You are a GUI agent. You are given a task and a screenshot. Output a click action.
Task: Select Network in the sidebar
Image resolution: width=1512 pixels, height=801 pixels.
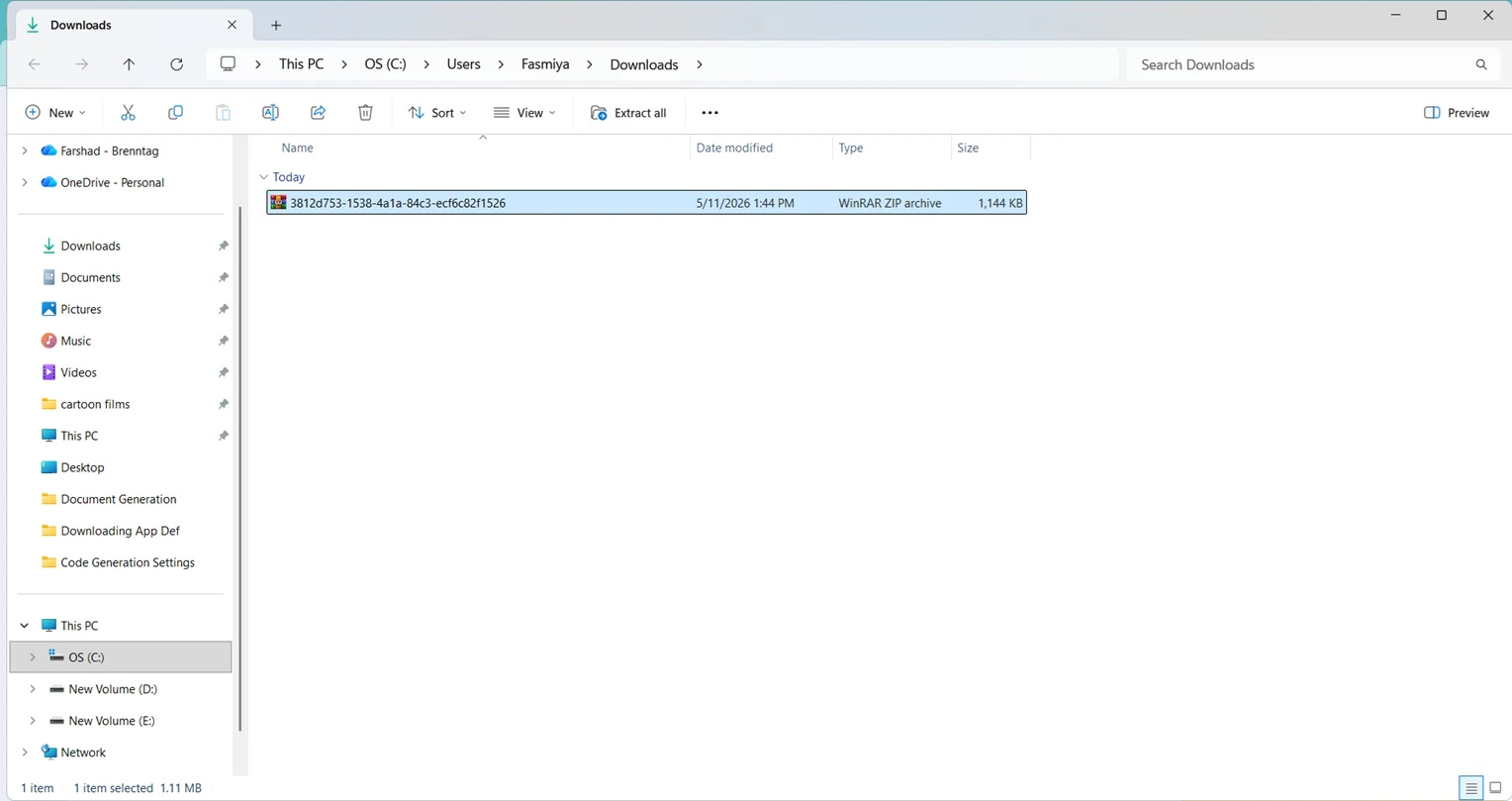83,752
